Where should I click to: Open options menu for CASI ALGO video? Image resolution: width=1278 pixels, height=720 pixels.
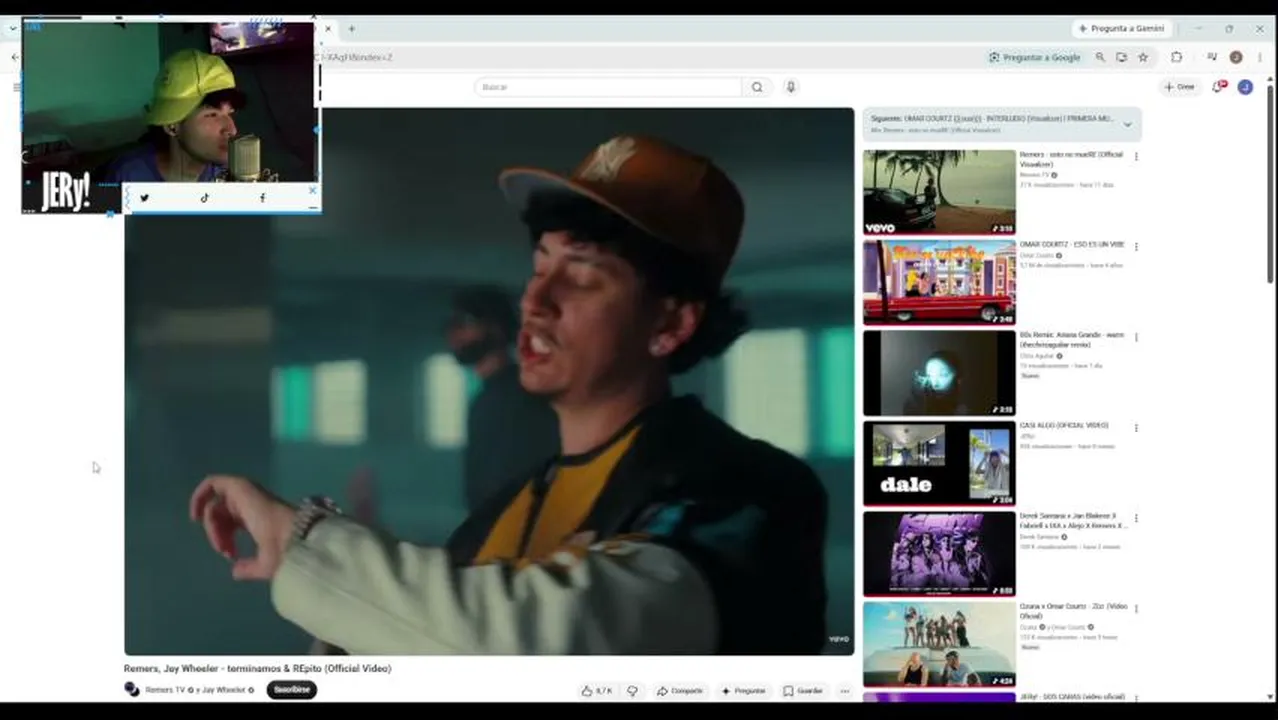click(x=1136, y=427)
